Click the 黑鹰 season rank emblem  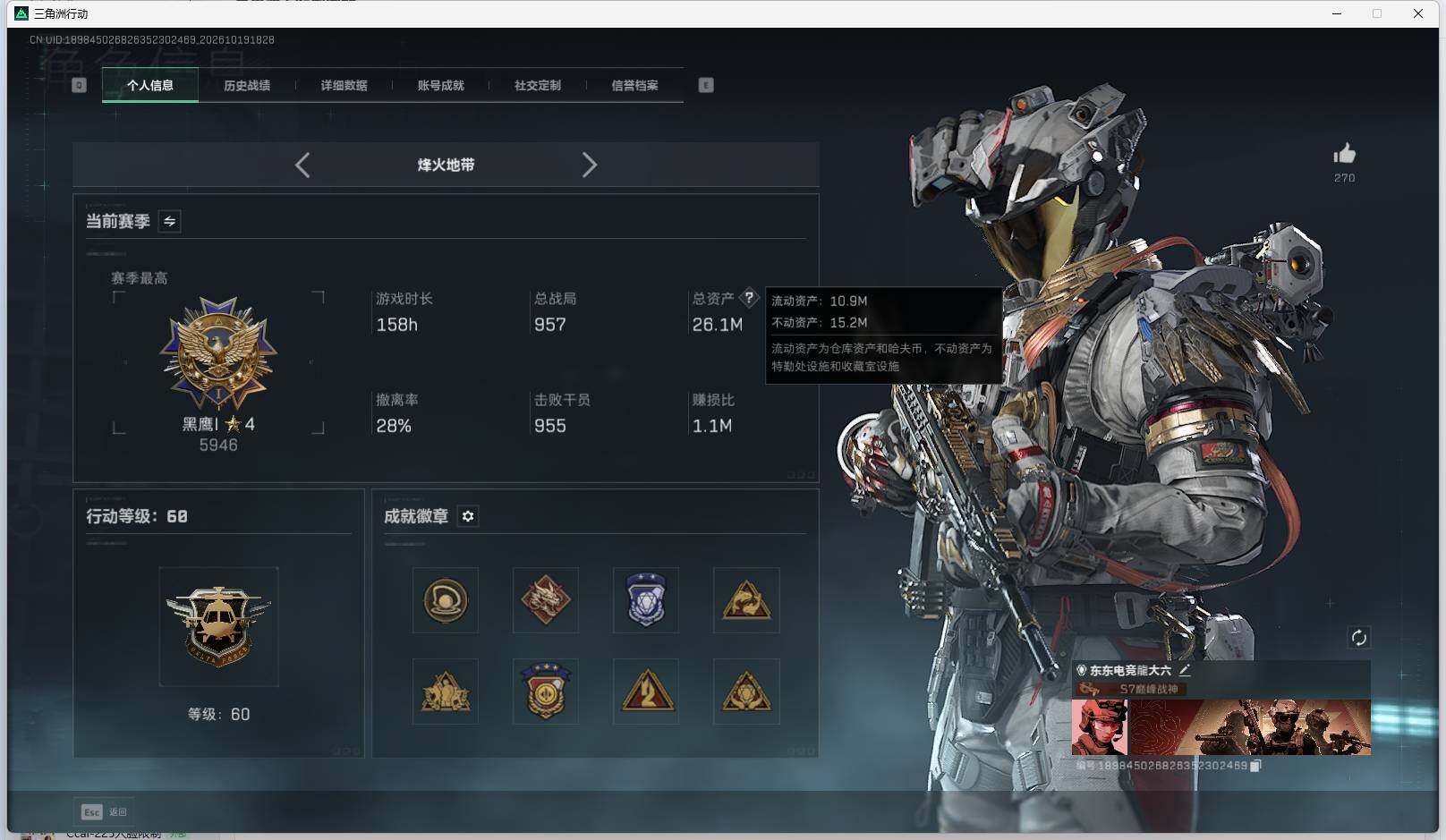(218, 353)
